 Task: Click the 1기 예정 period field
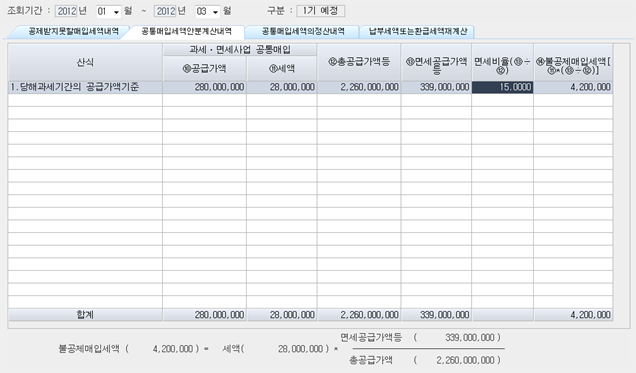click(x=320, y=11)
